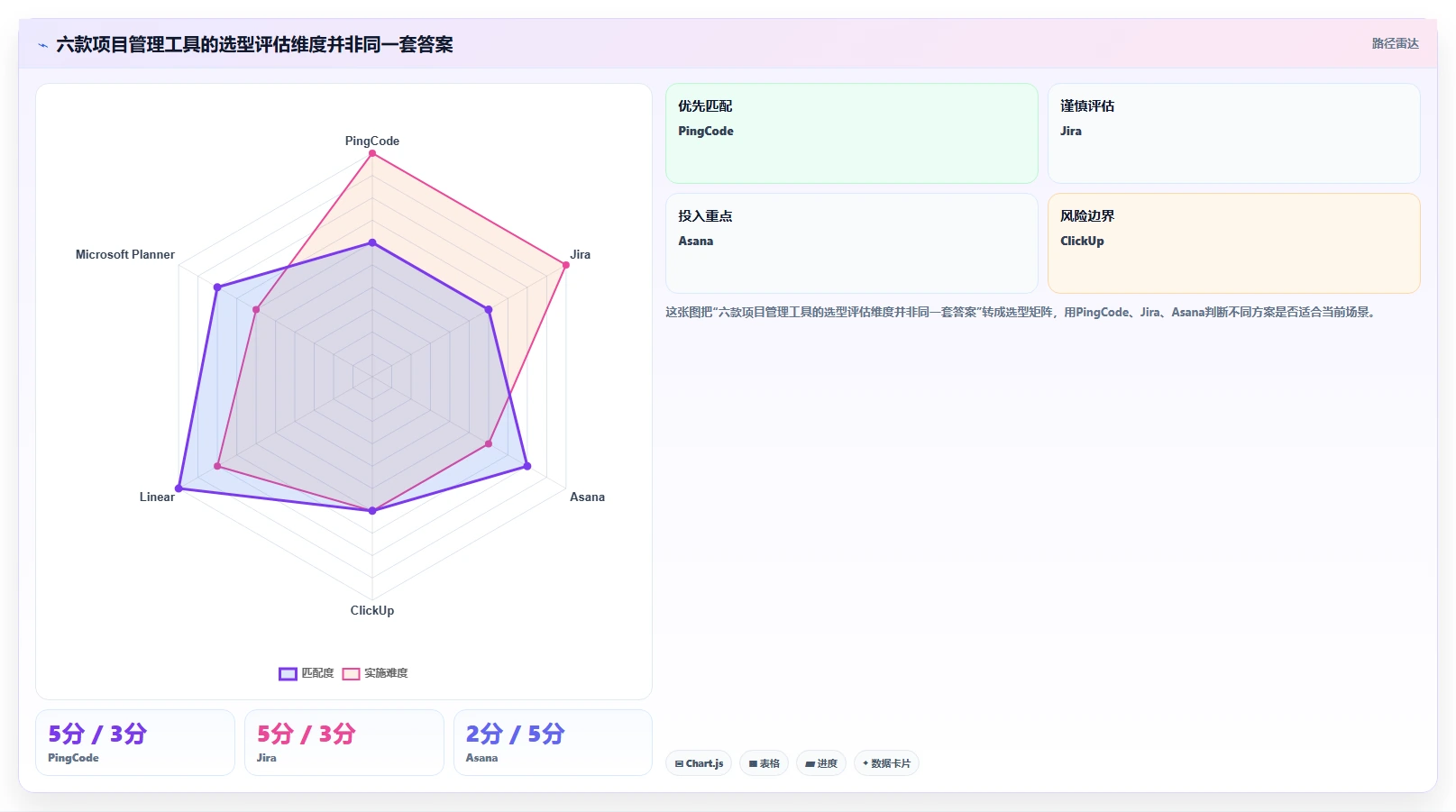
Task: Click the PingCode radar axis label
Action: point(372,141)
